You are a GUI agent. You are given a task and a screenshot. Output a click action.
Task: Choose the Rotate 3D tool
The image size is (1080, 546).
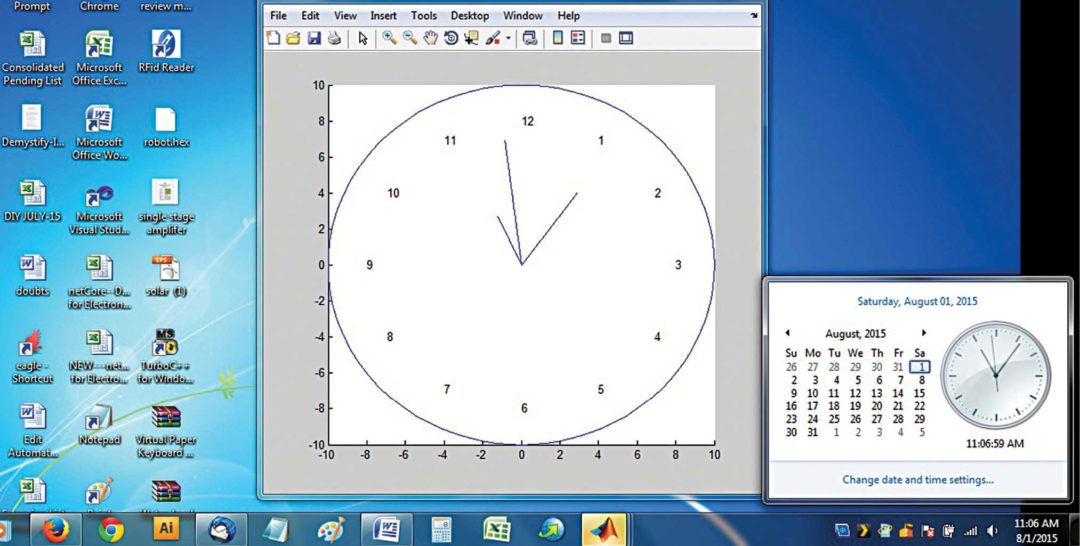pos(451,38)
